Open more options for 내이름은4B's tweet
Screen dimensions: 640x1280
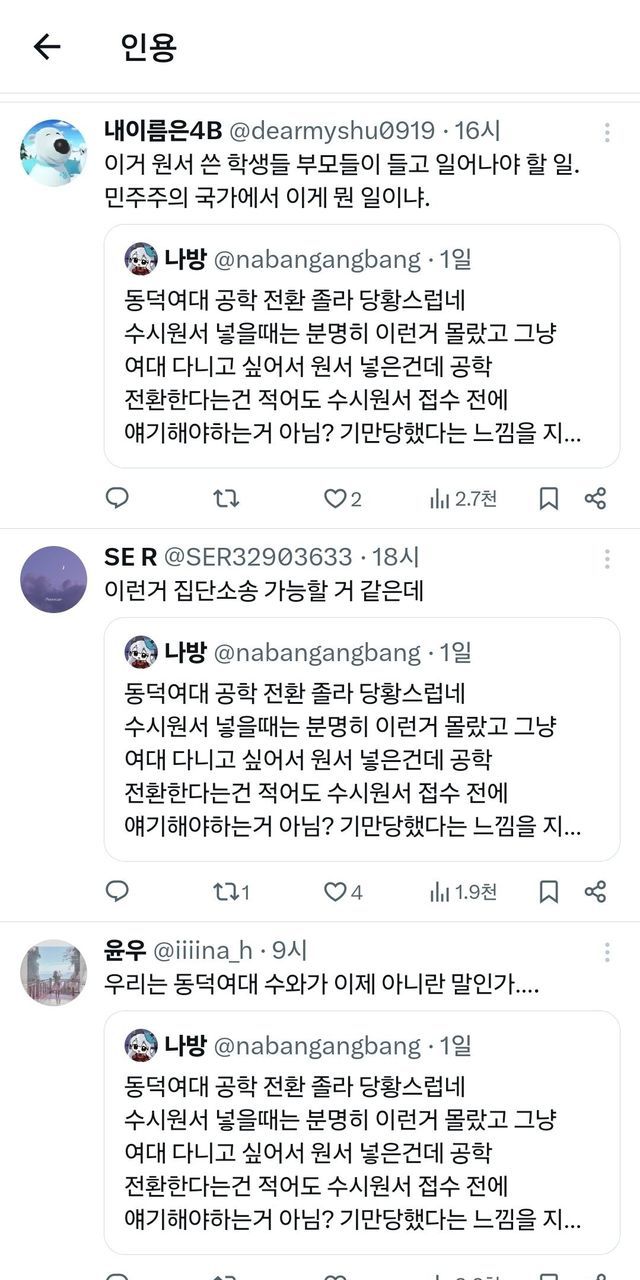tap(607, 133)
